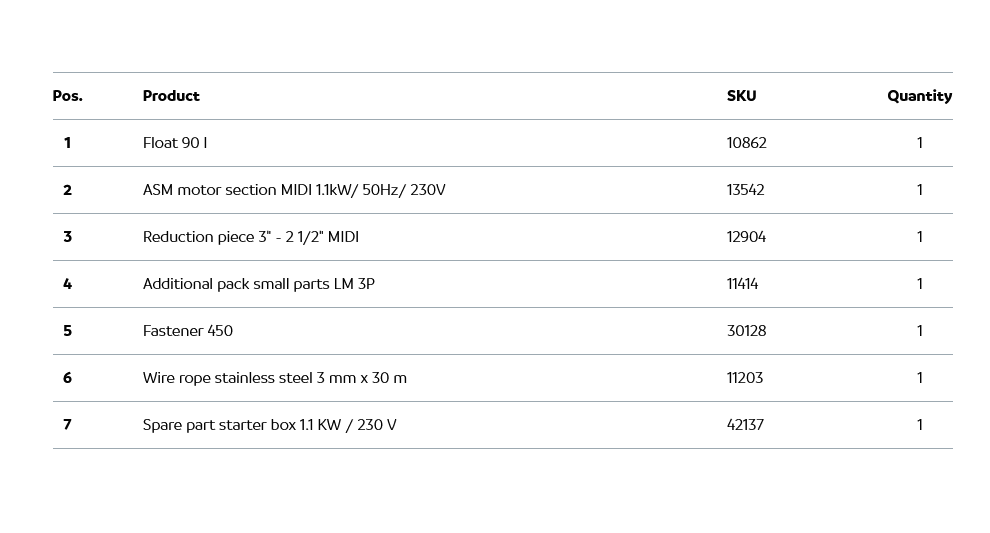Open the ASM motor section MIDI product
This screenshot has width=990, height=533.
click(294, 190)
